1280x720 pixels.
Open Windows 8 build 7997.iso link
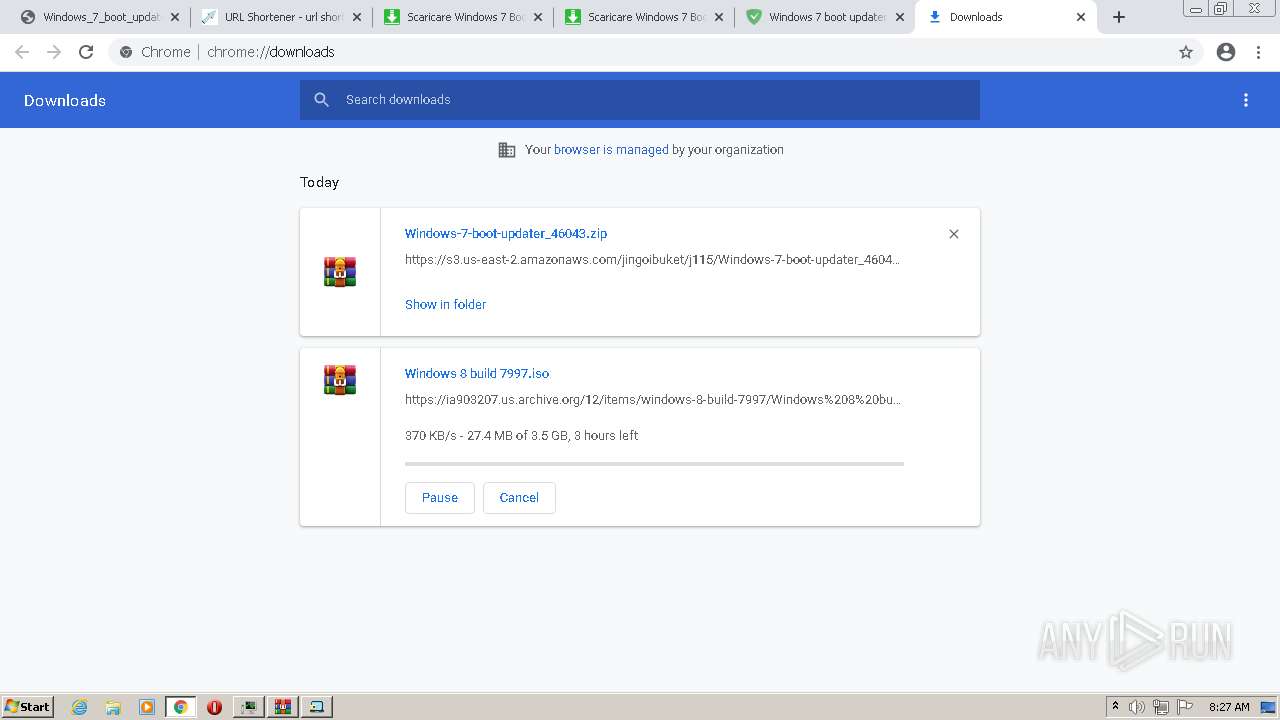(477, 373)
